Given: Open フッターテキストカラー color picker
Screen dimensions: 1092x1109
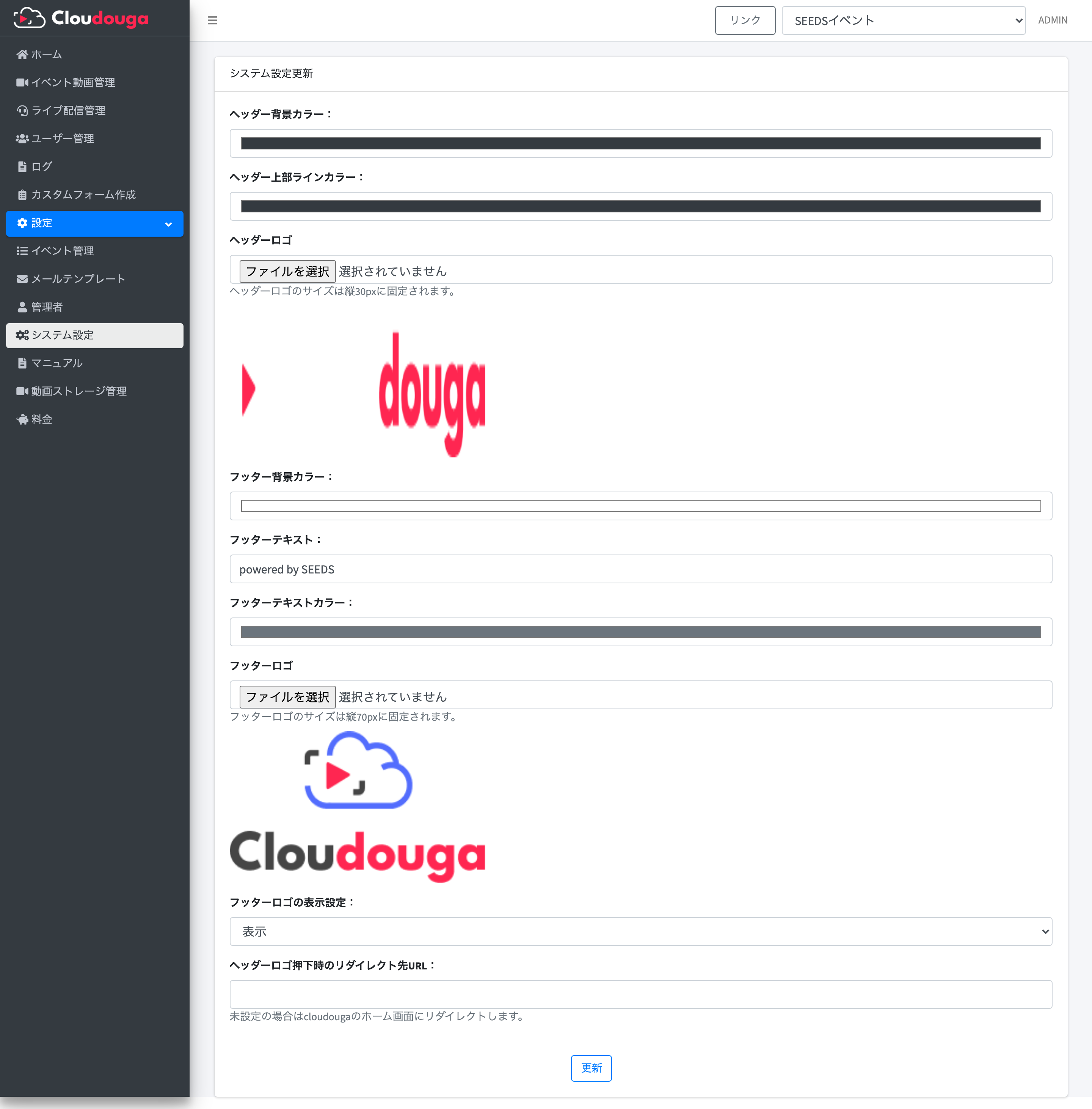Looking at the screenshot, I should tap(641, 631).
